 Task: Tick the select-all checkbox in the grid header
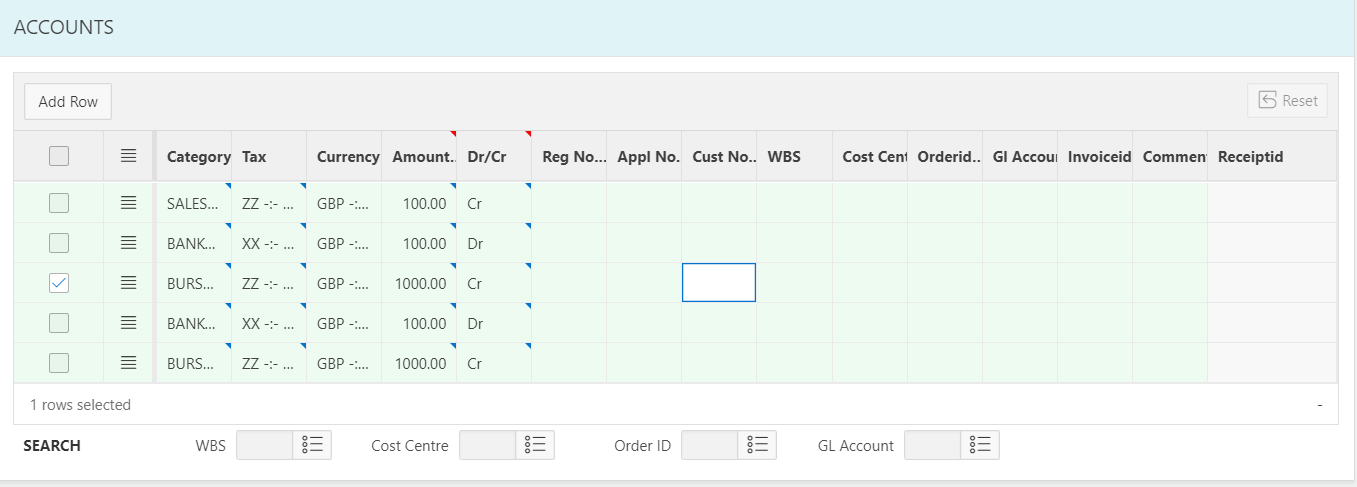59,156
